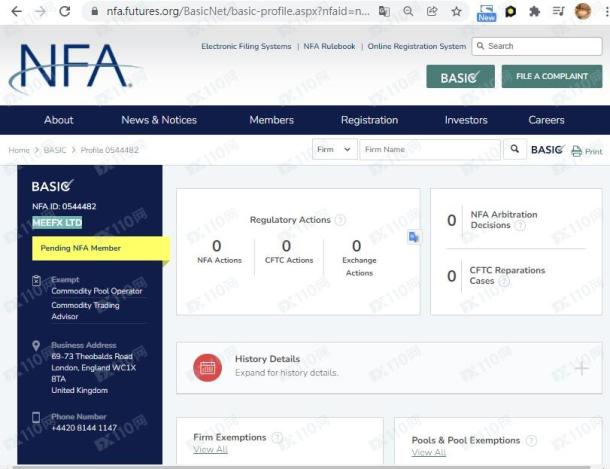Click the firm search magnifier button
The image size is (610, 469).
pos(515,149)
